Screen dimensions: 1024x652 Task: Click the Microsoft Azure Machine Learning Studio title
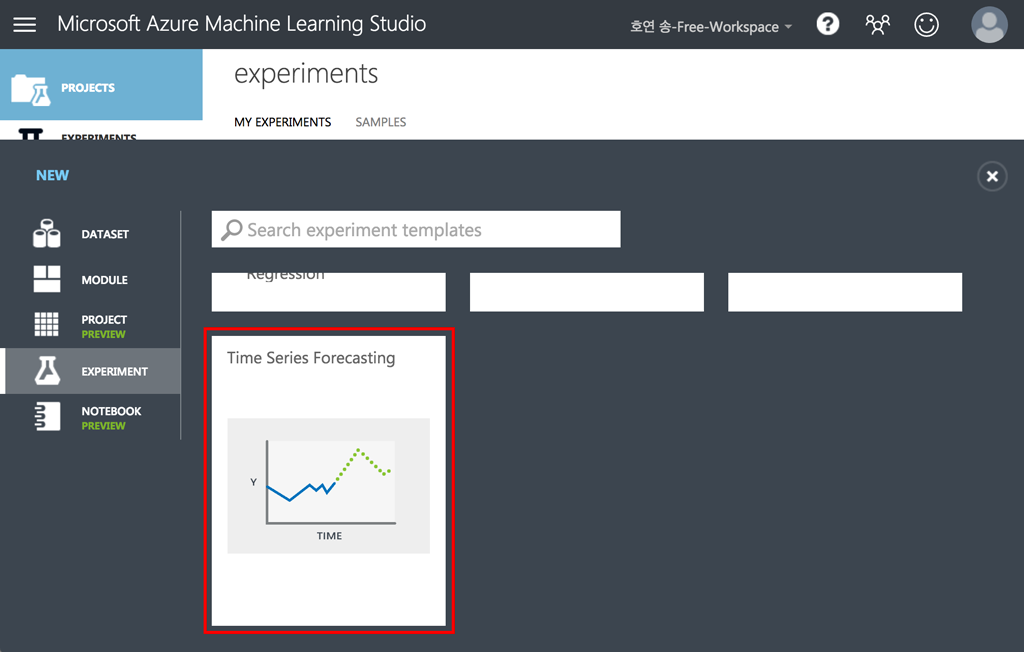coord(242,24)
